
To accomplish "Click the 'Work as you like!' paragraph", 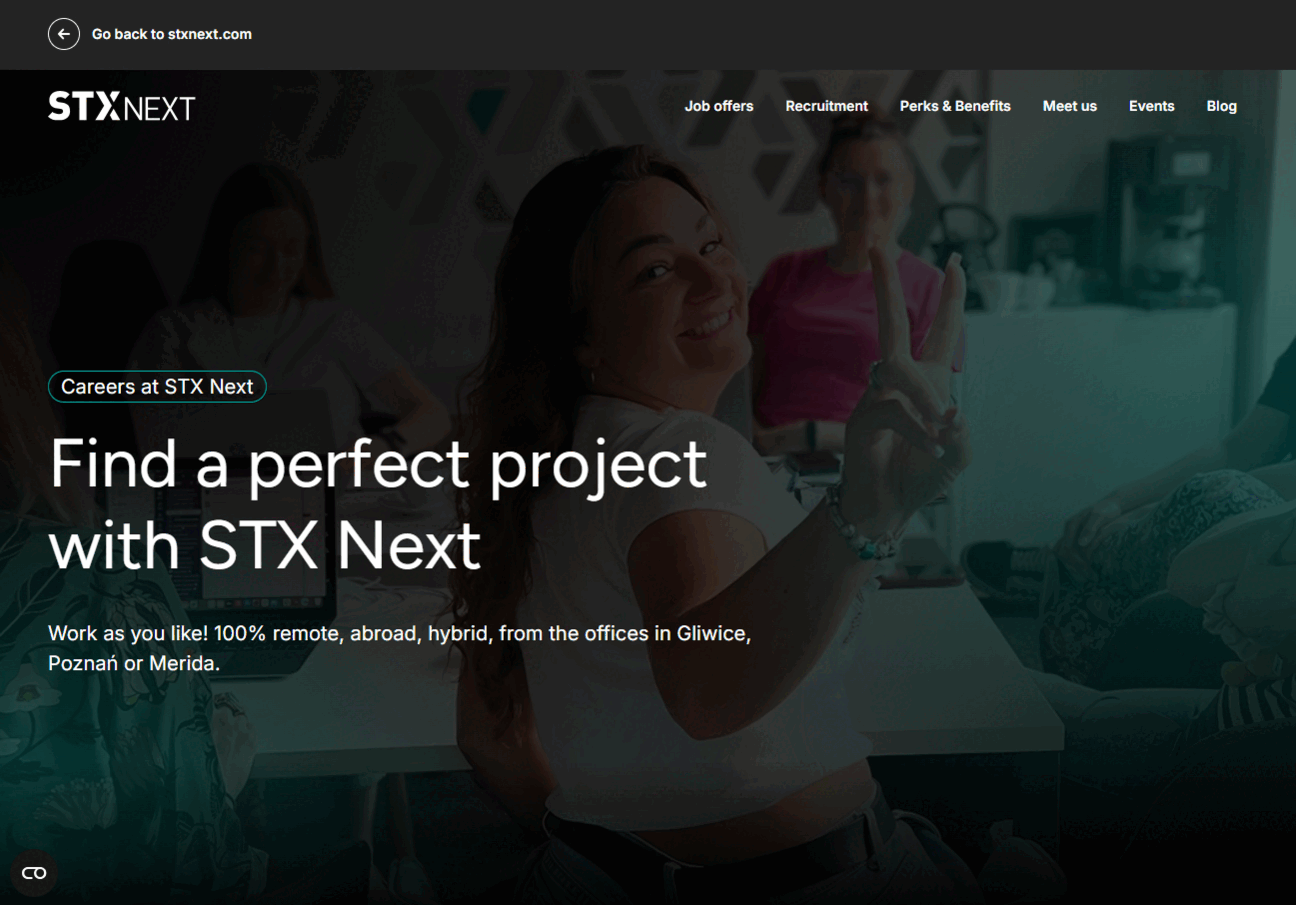I will [x=399, y=648].
